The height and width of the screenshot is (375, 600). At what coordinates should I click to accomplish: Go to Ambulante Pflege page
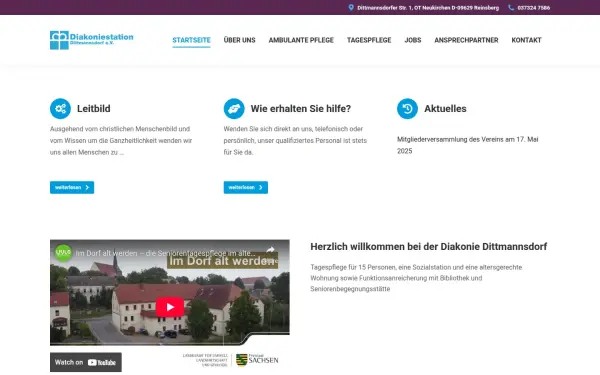[301, 40]
